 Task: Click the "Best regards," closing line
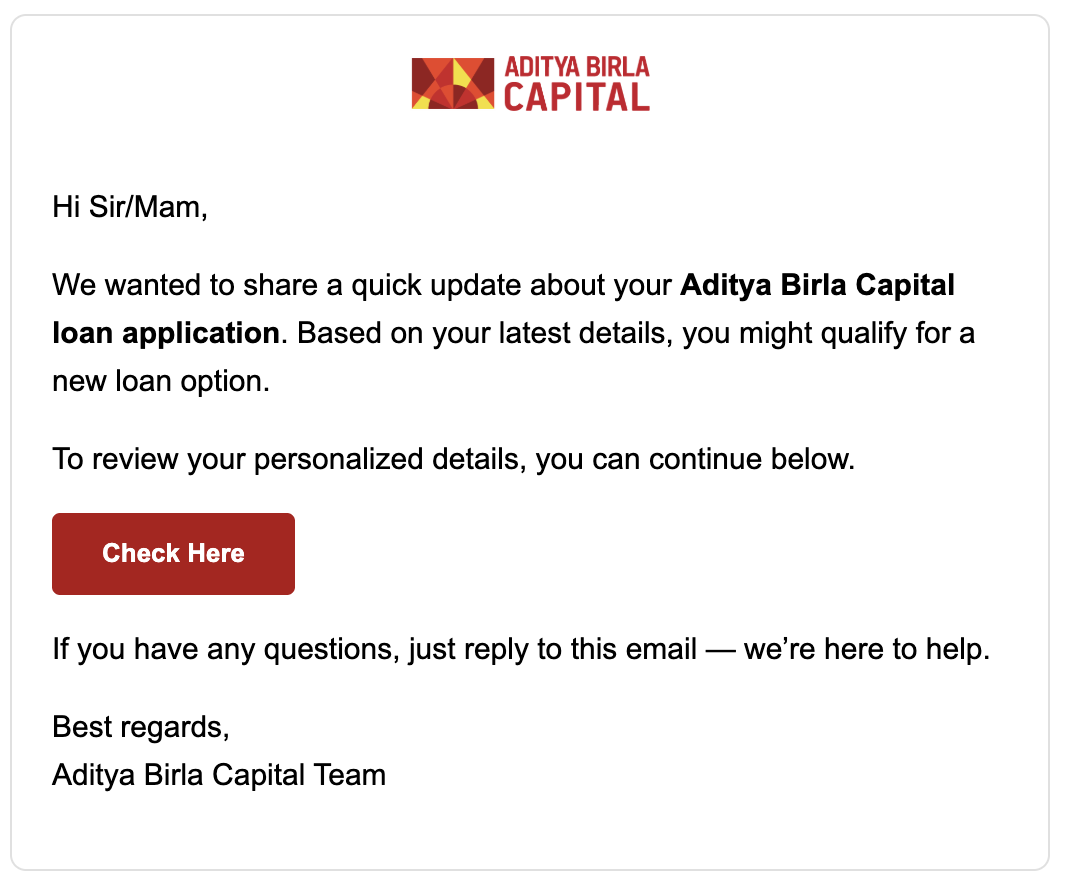(141, 727)
